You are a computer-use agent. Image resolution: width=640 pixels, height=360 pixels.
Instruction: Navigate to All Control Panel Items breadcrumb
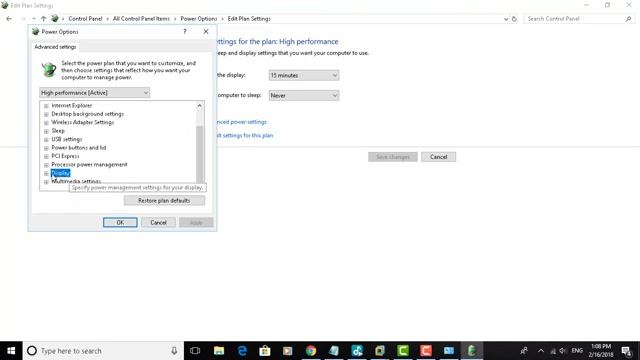tap(141, 19)
